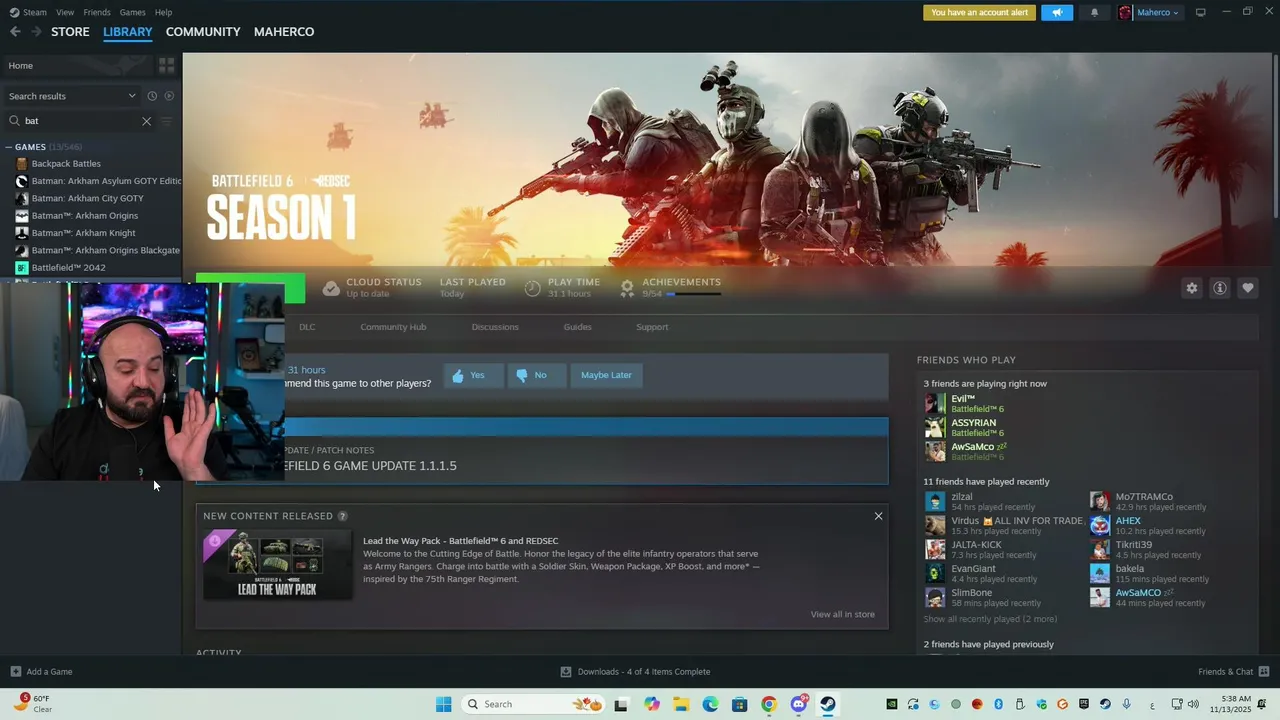Open the DLC tab

pos(307,327)
